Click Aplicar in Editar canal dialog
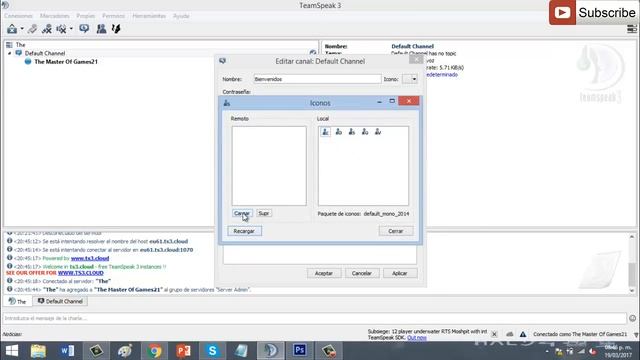 pos(400,273)
